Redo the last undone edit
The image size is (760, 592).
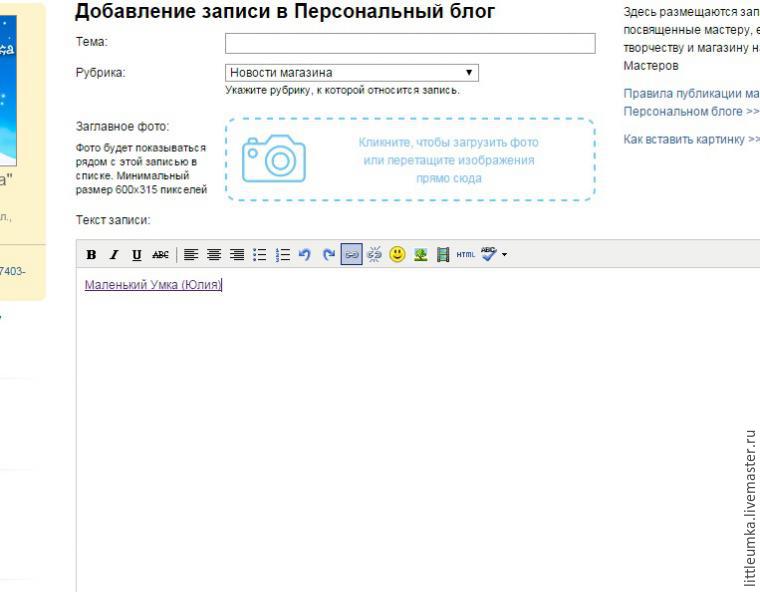click(329, 255)
